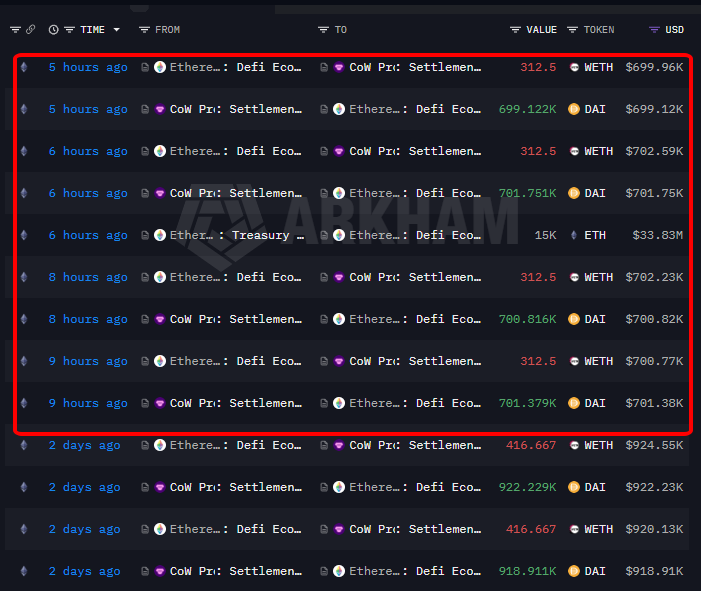Click the ETH token label on 15K row

(595, 235)
